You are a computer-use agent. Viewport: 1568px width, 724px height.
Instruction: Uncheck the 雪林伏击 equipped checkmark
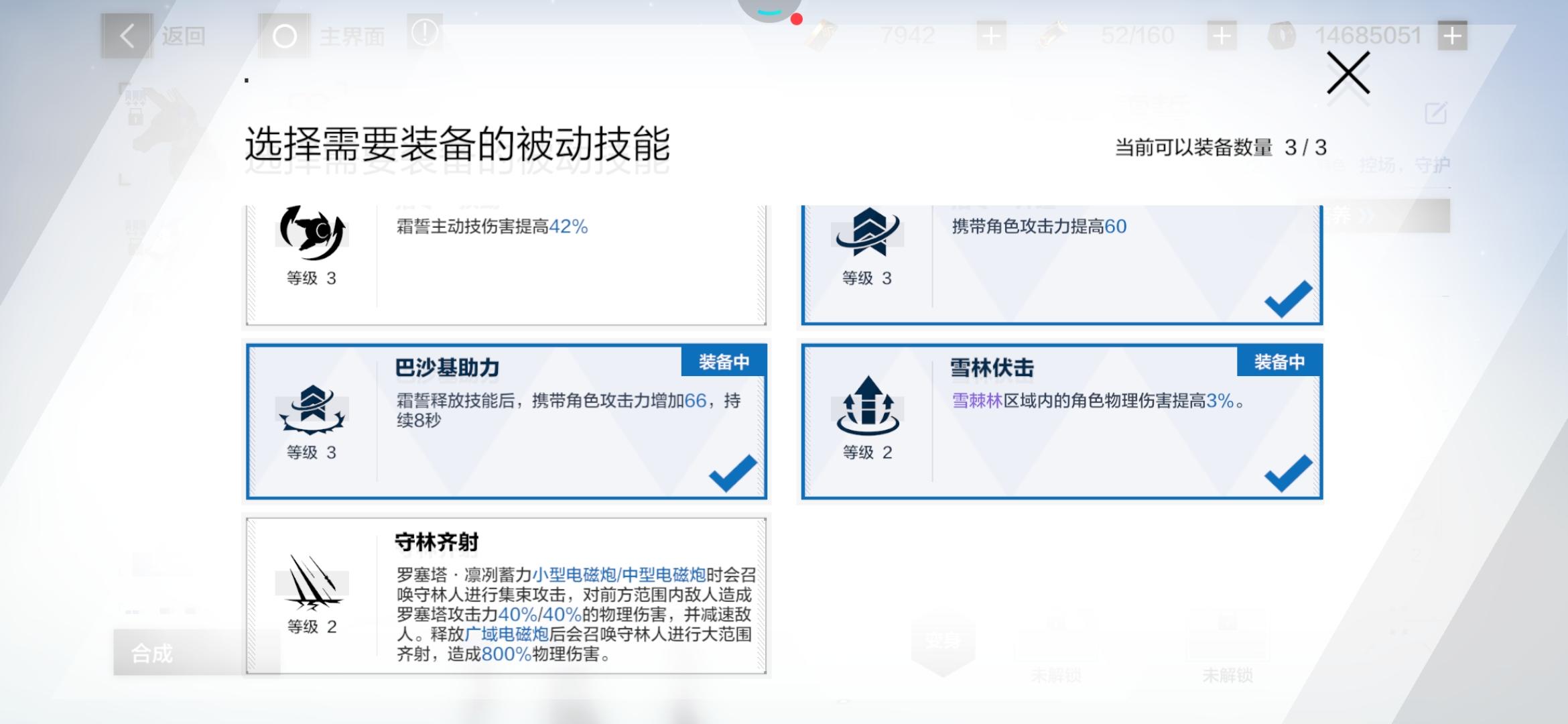1289,473
